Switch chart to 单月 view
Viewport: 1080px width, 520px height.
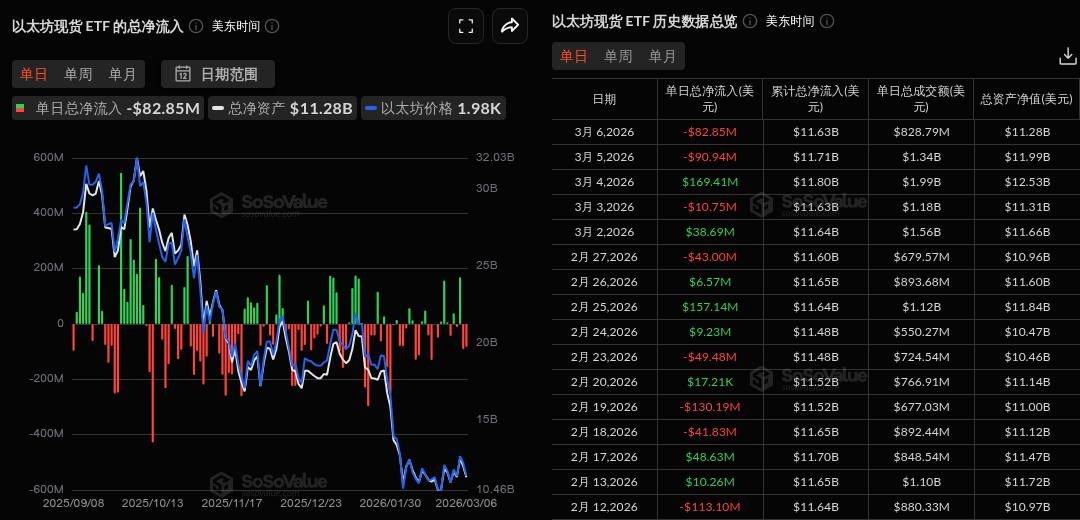tap(122, 73)
